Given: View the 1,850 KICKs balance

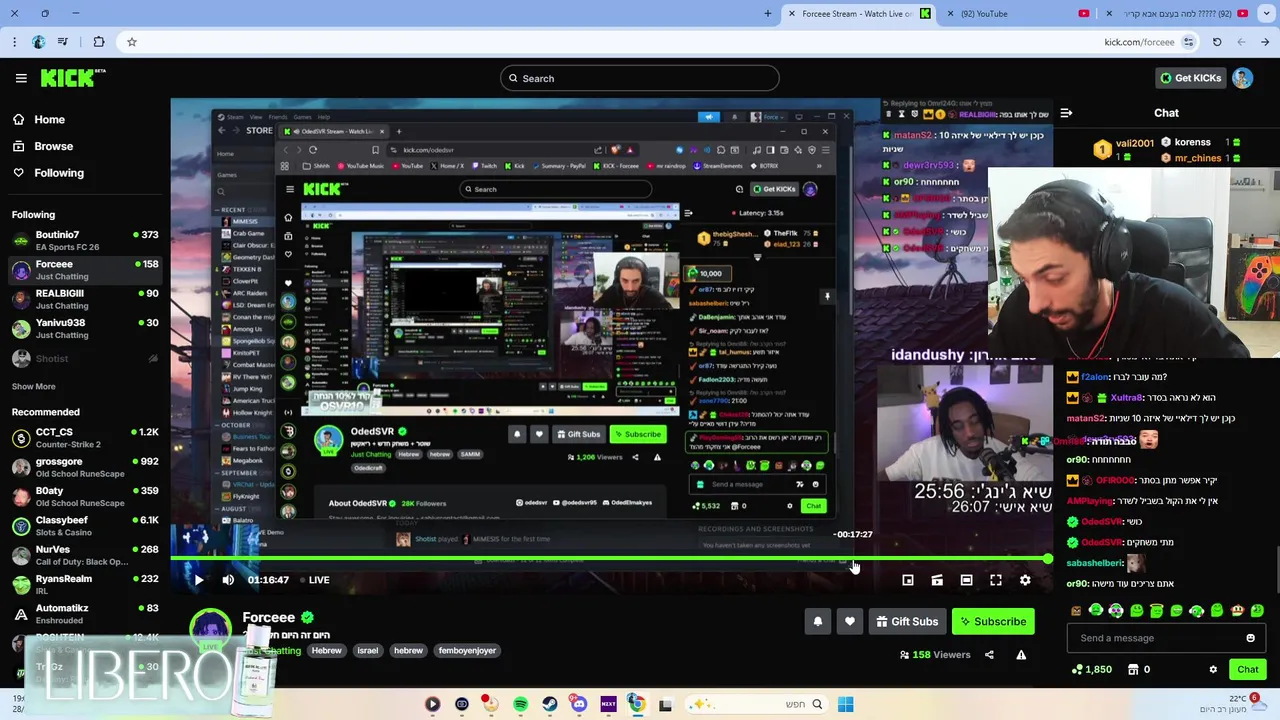Looking at the screenshot, I should [1091, 669].
